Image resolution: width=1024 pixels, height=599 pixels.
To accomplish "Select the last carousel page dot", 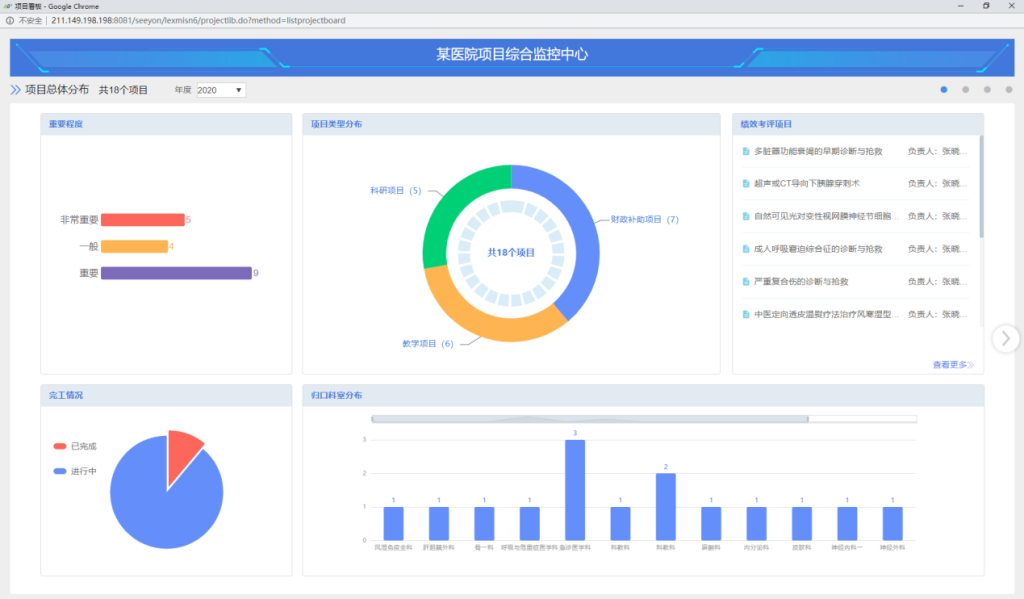I will point(1008,90).
